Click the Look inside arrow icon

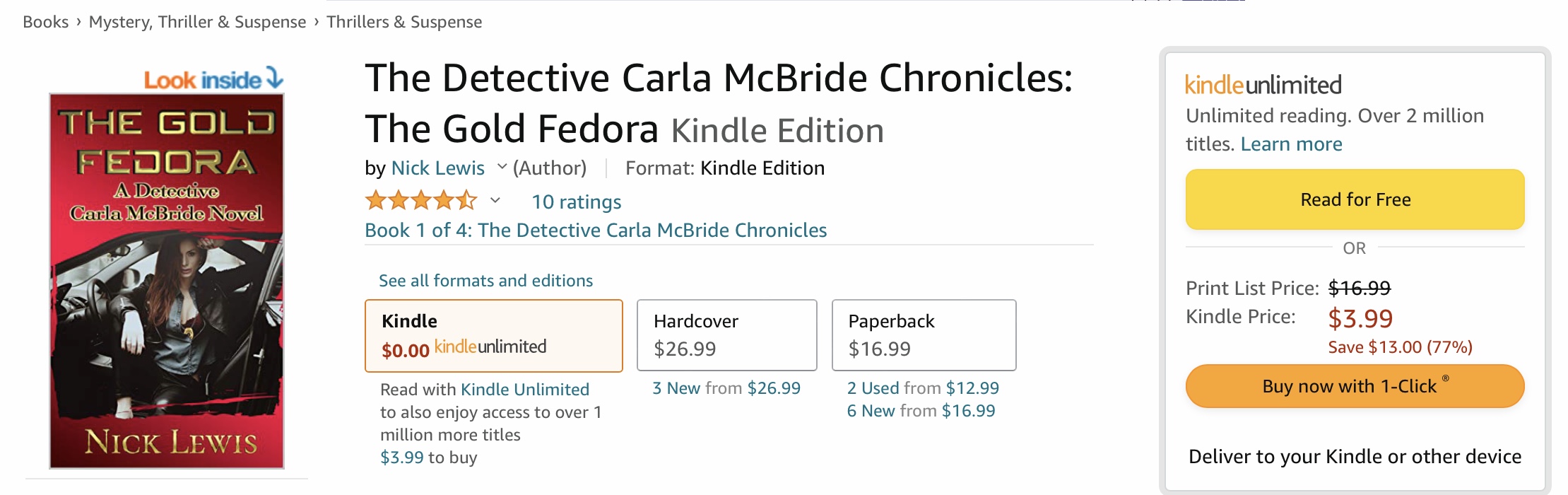(x=275, y=78)
